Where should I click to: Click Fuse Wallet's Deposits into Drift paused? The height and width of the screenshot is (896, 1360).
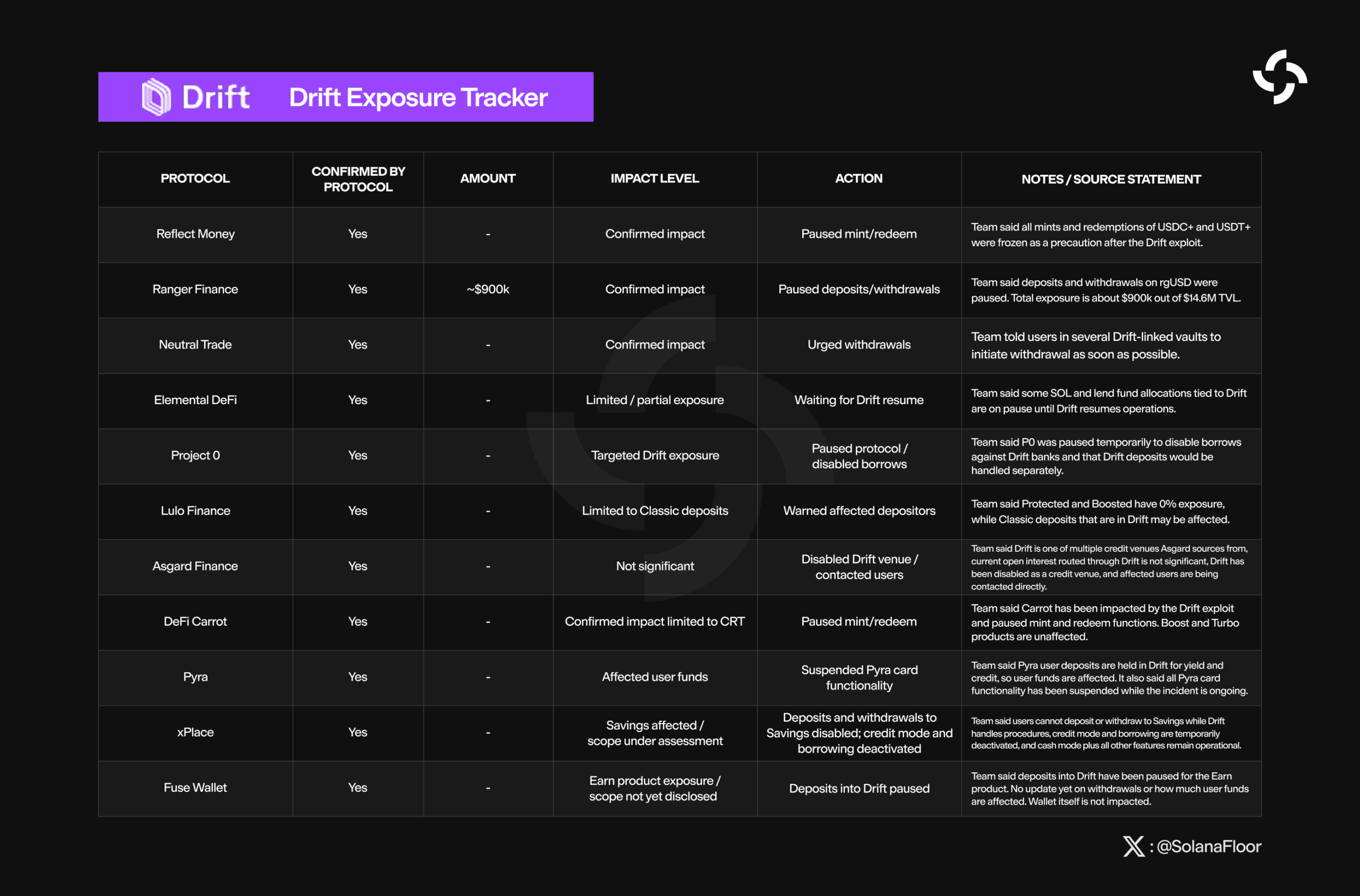[x=859, y=789]
